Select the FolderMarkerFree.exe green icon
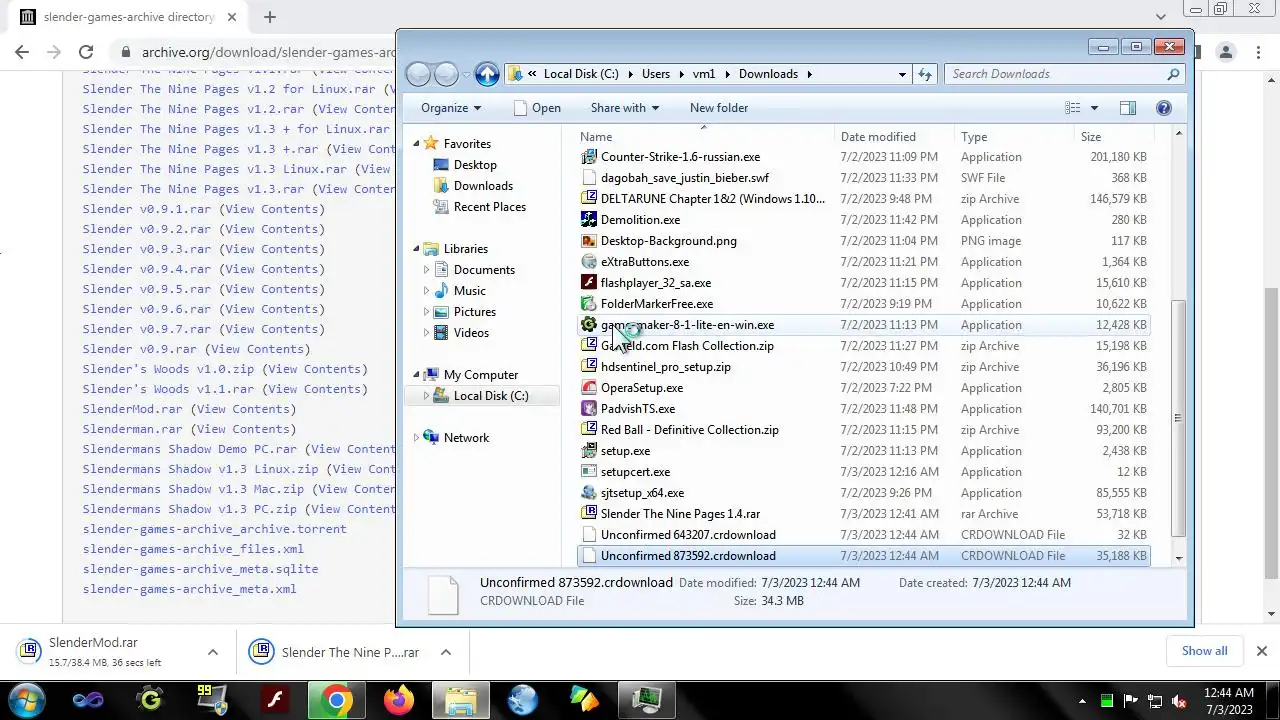The image size is (1280, 720). (589, 304)
